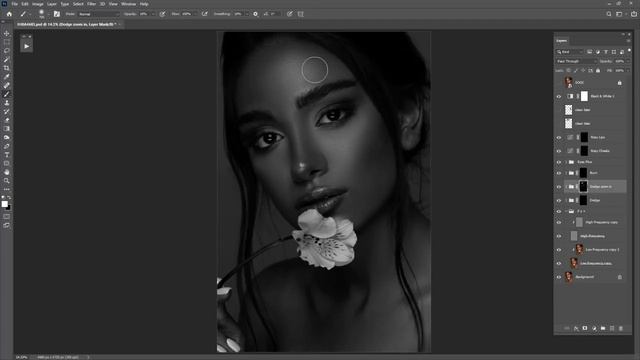Lock all layer attributes
Image resolution: width=640 pixels, height=360 pixels.
598,71
